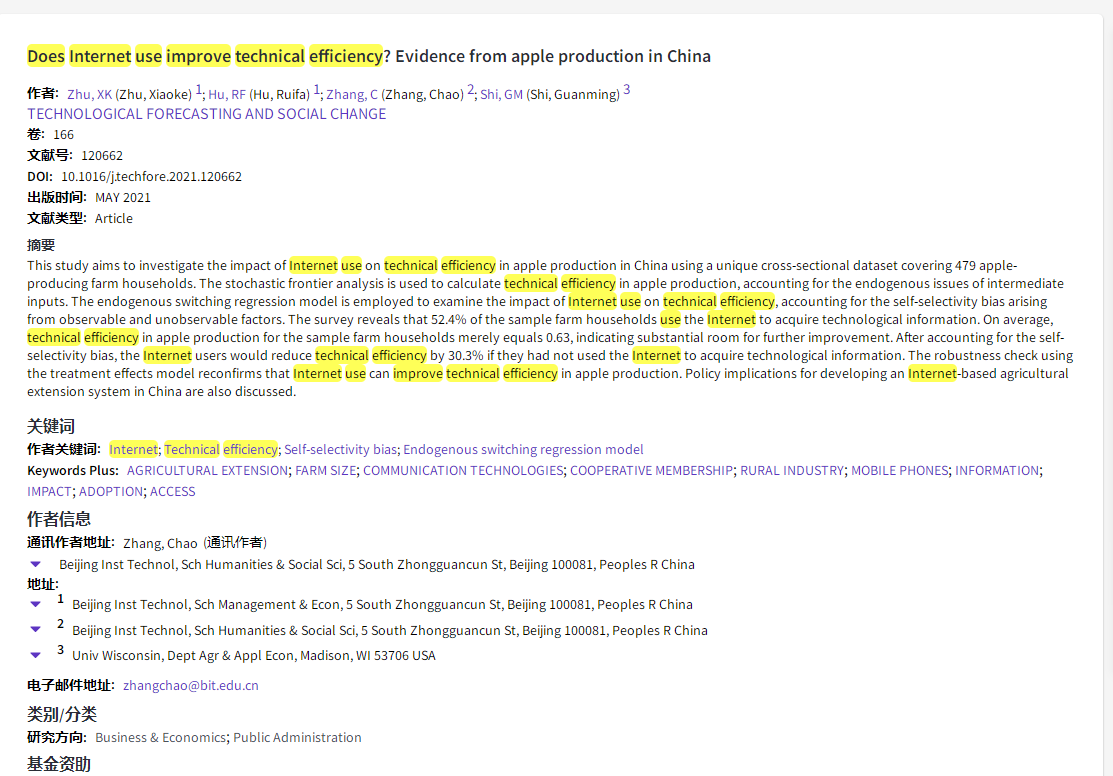Open the keyword Self-selectivity bias

coord(338,449)
